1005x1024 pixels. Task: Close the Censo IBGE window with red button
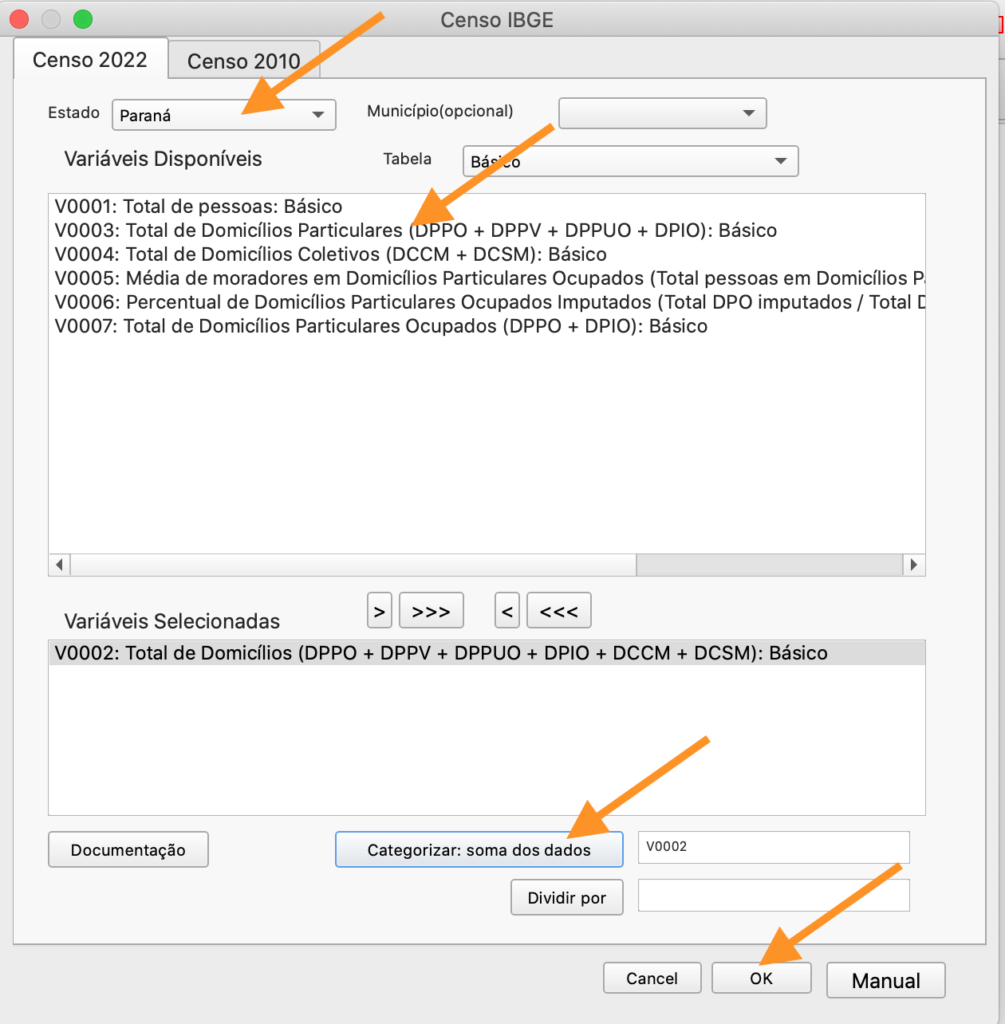(x=19, y=20)
